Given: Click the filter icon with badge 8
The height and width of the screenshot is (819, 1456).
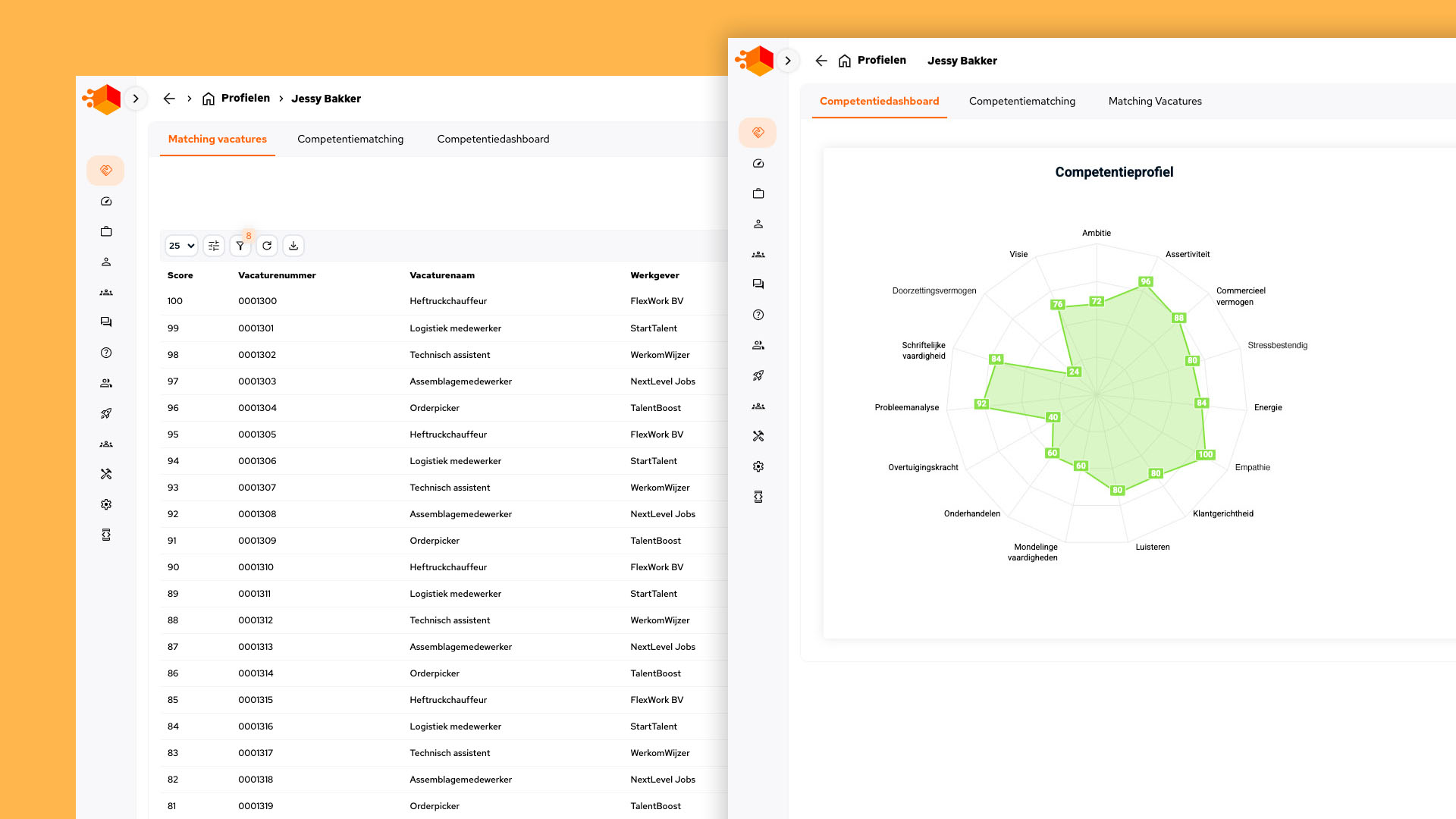Looking at the screenshot, I should click(x=240, y=246).
